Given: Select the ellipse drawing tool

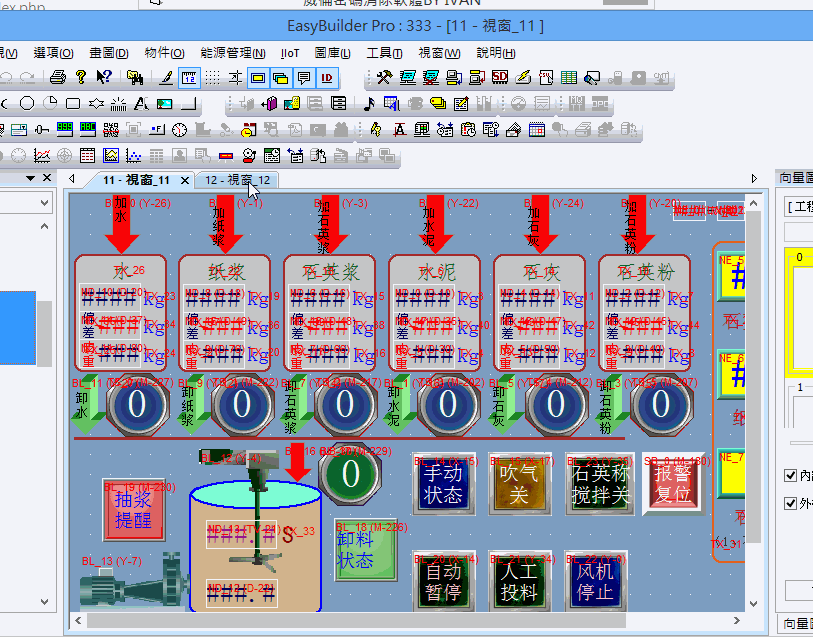Looking at the screenshot, I should (27, 103).
